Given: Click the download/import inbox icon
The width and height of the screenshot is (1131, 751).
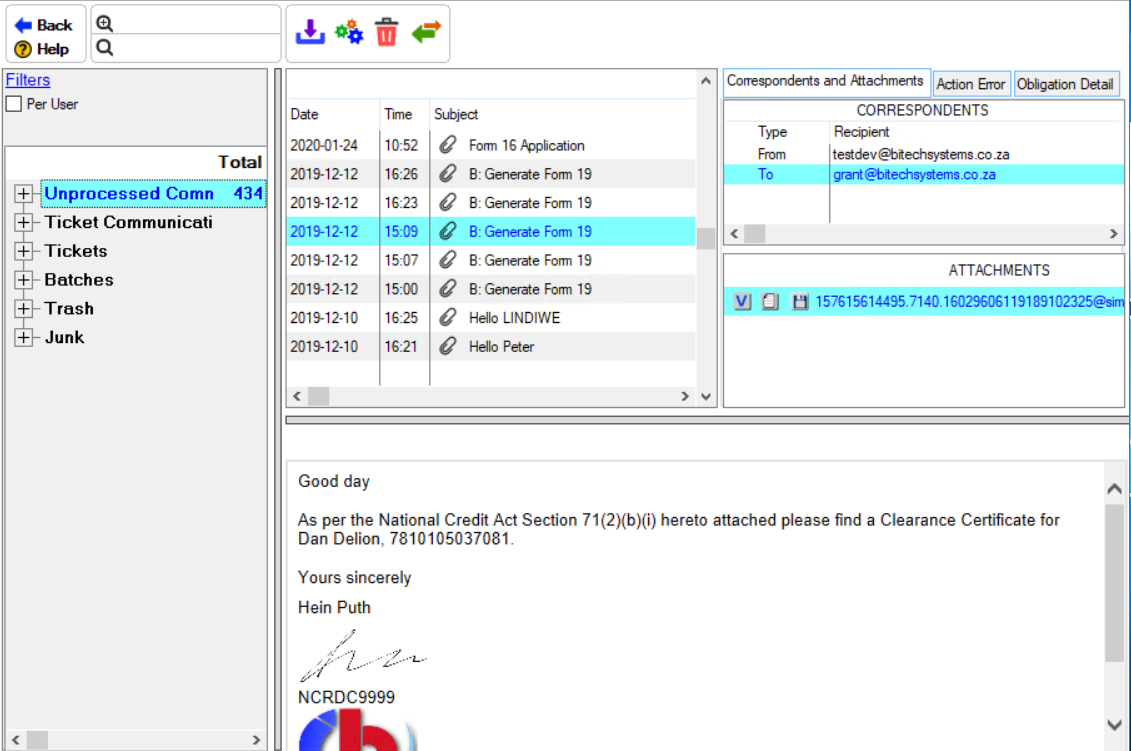Looking at the screenshot, I should (x=310, y=33).
